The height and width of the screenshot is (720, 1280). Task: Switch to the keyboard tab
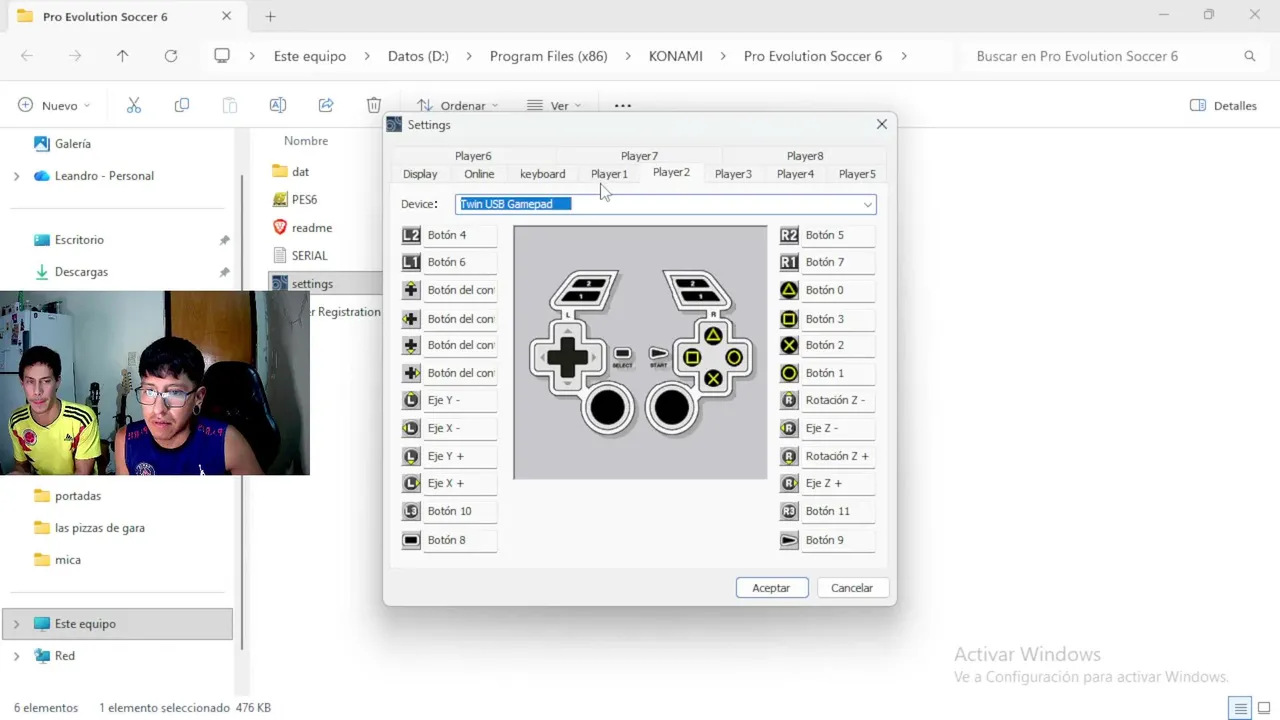tap(543, 174)
